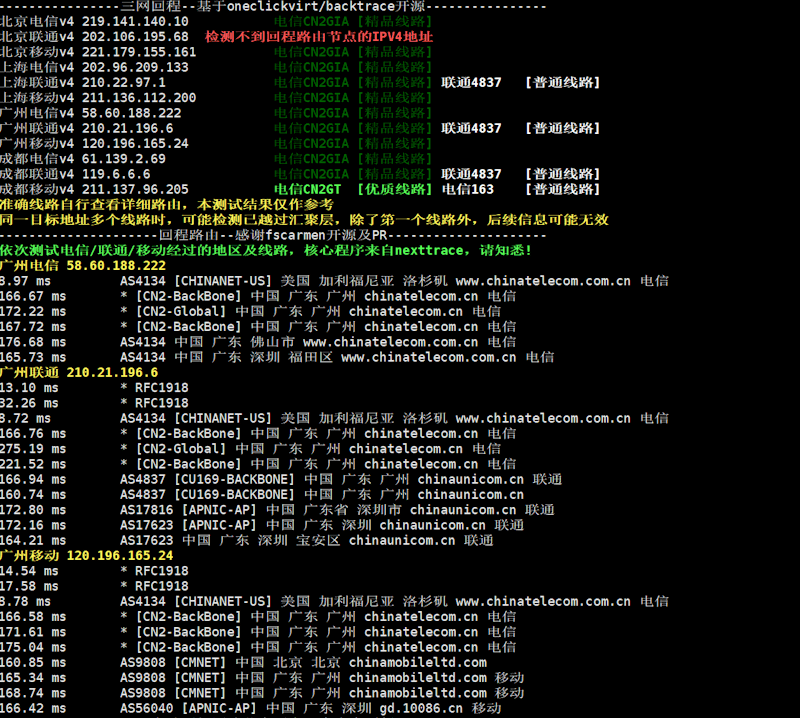This screenshot has width=800, height=718.
Task: Click the latency value "167.72 ms"
Action: click(x=33, y=328)
